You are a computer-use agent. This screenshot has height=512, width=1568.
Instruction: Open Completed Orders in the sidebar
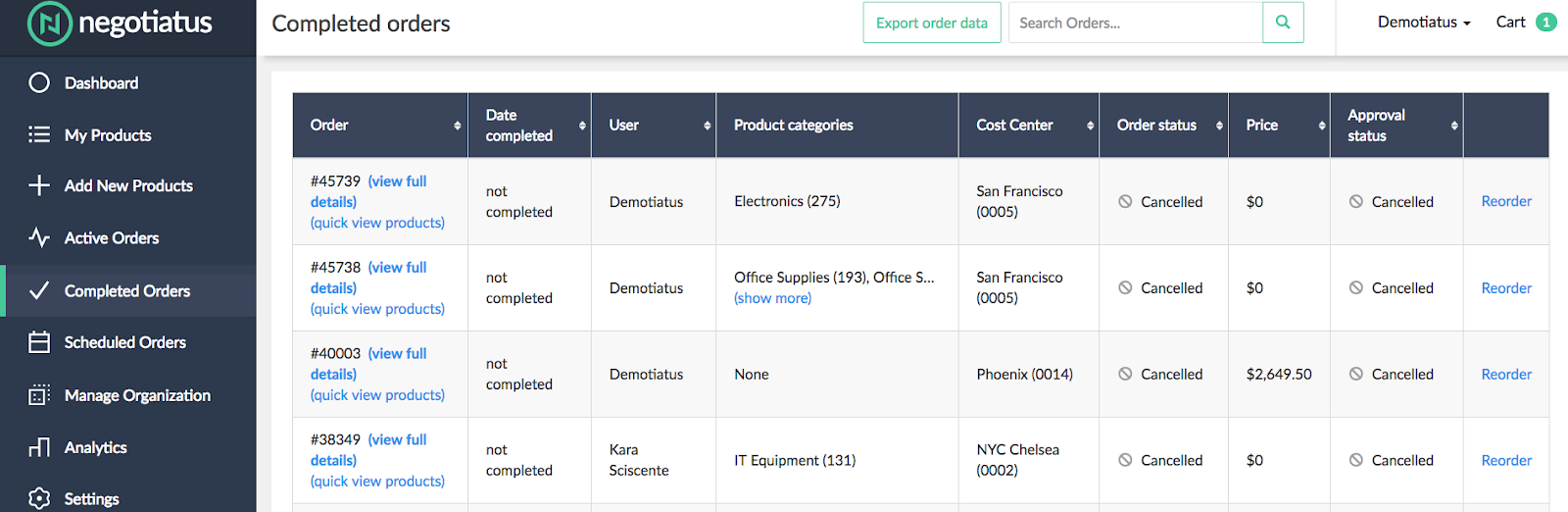click(x=127, y=291)
